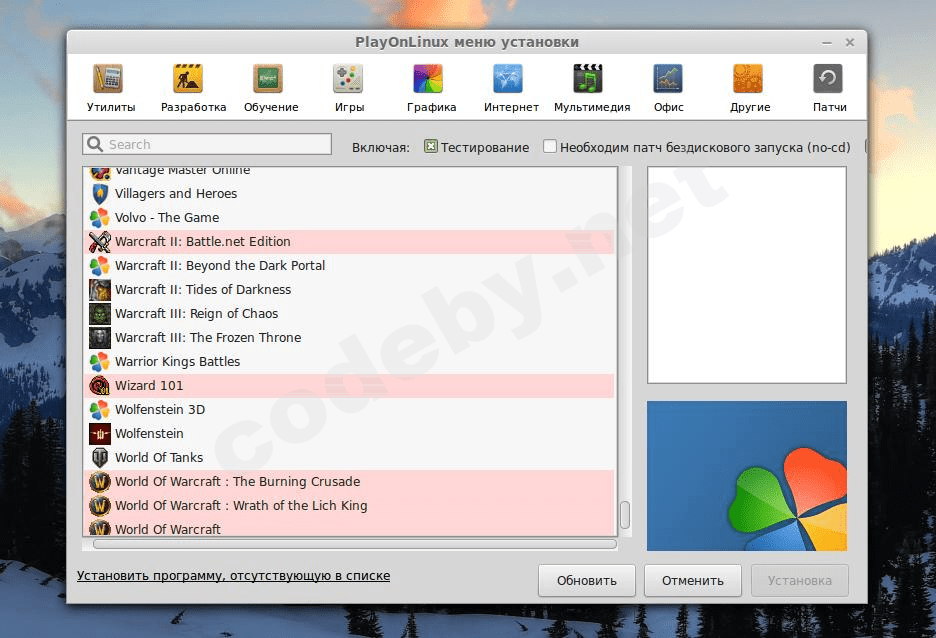Screen dimensions: 936x638
Task: Click the Wrath of the Lich King icon
Action: 100,506
